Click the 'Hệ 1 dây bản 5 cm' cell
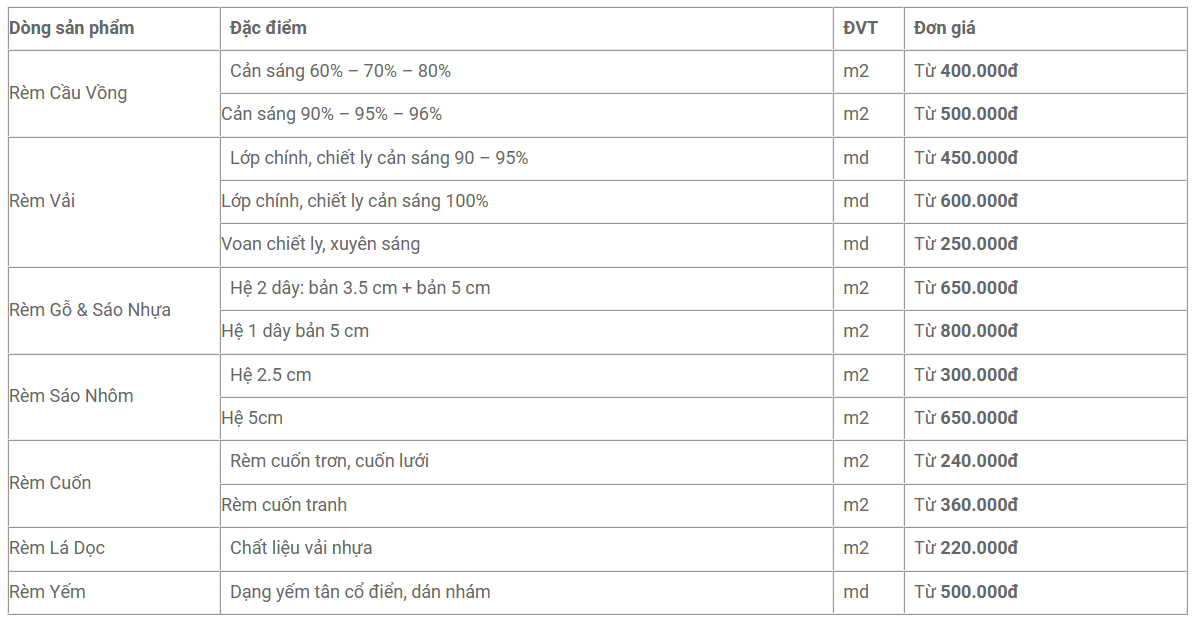 pyautogui.click(x=295, y=331)
